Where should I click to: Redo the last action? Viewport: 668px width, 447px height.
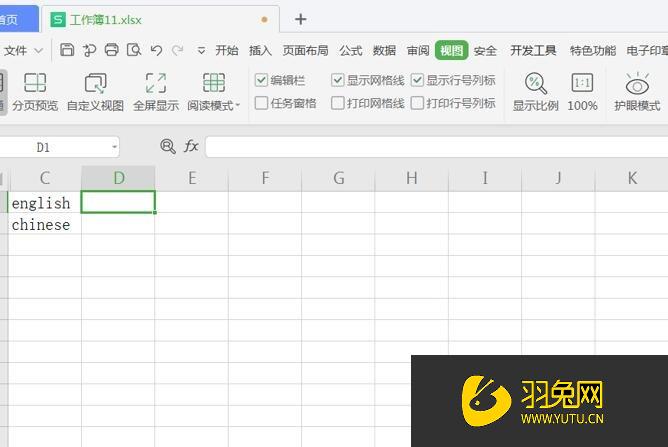point(177,50)
